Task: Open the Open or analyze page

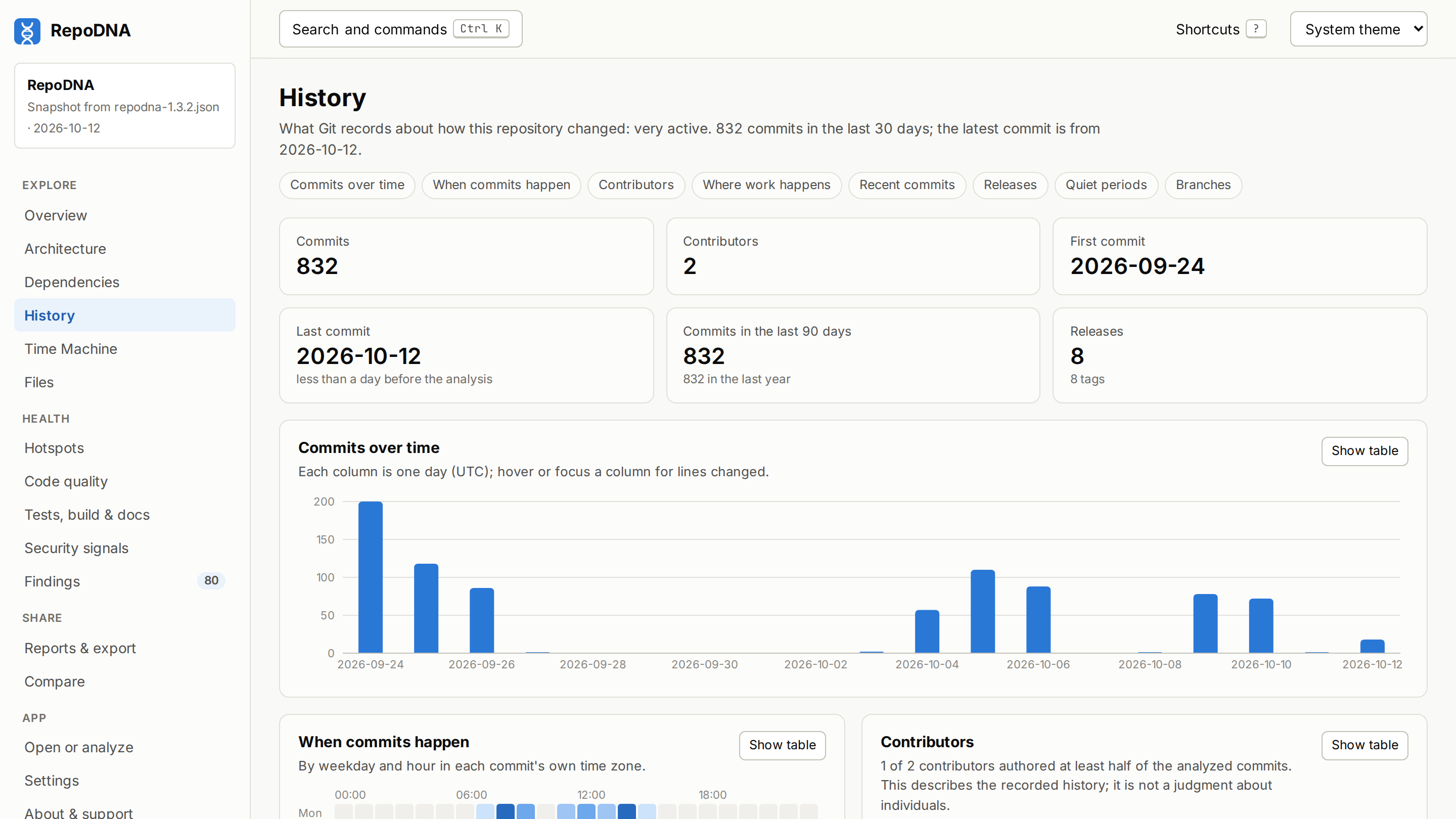Action: click(x=124, y=747)
